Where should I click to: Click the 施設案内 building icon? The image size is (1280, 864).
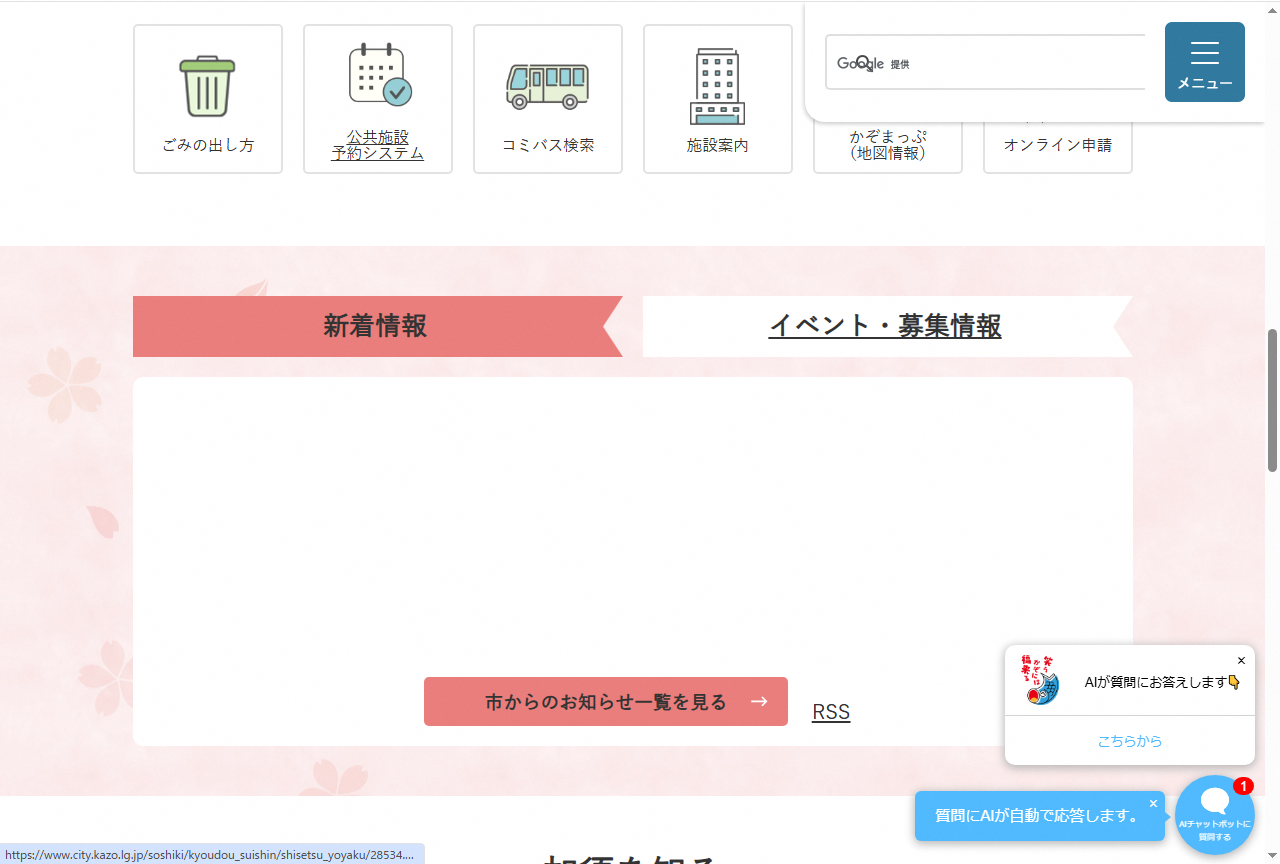coord(717,98)
